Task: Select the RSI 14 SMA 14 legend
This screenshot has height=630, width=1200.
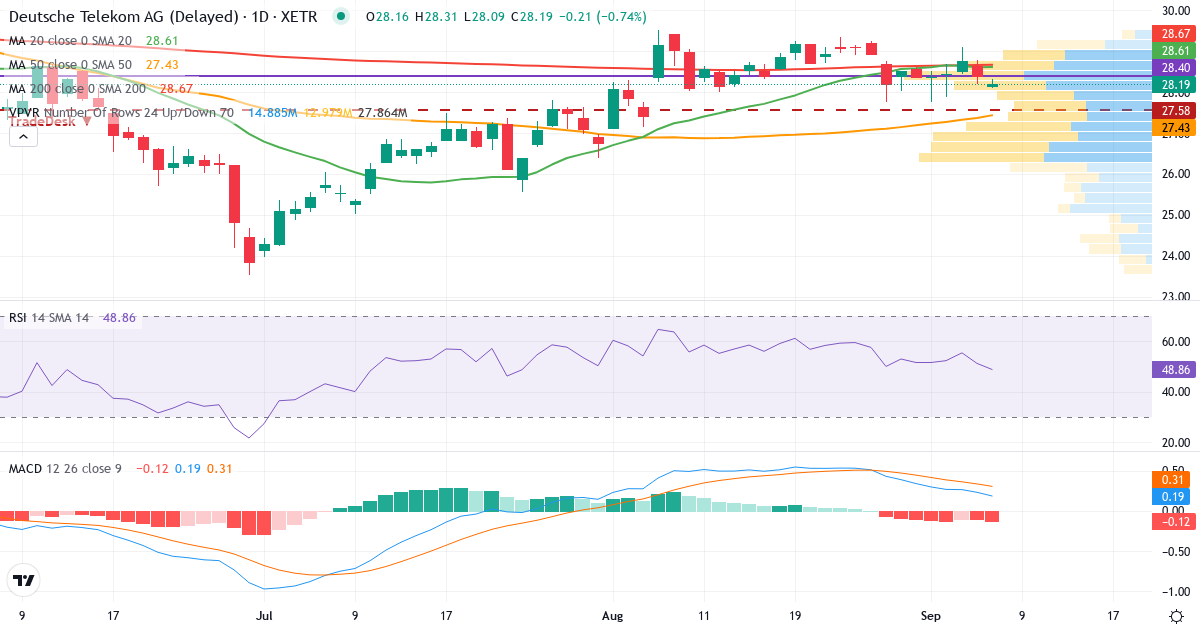Action: coord(49,318)
